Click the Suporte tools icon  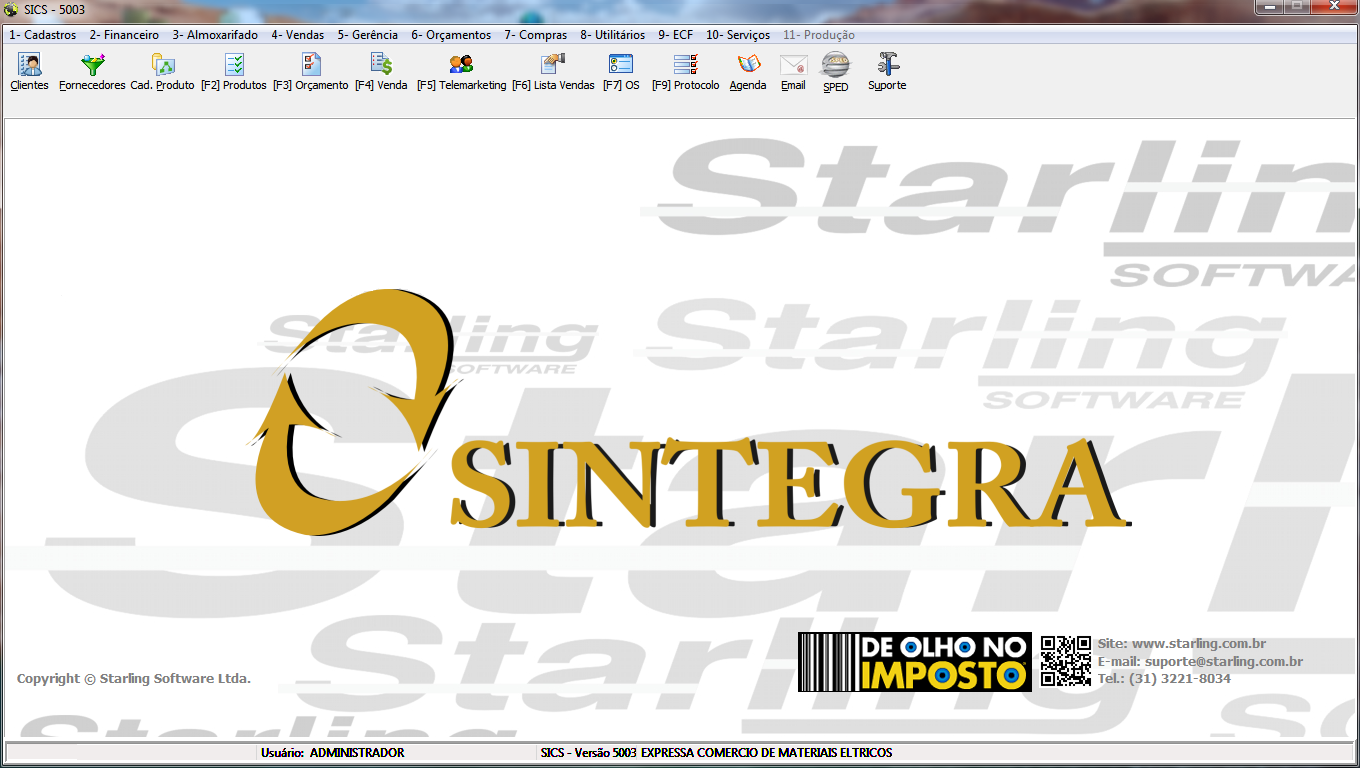pyautogui.click(x=887, y=65)
